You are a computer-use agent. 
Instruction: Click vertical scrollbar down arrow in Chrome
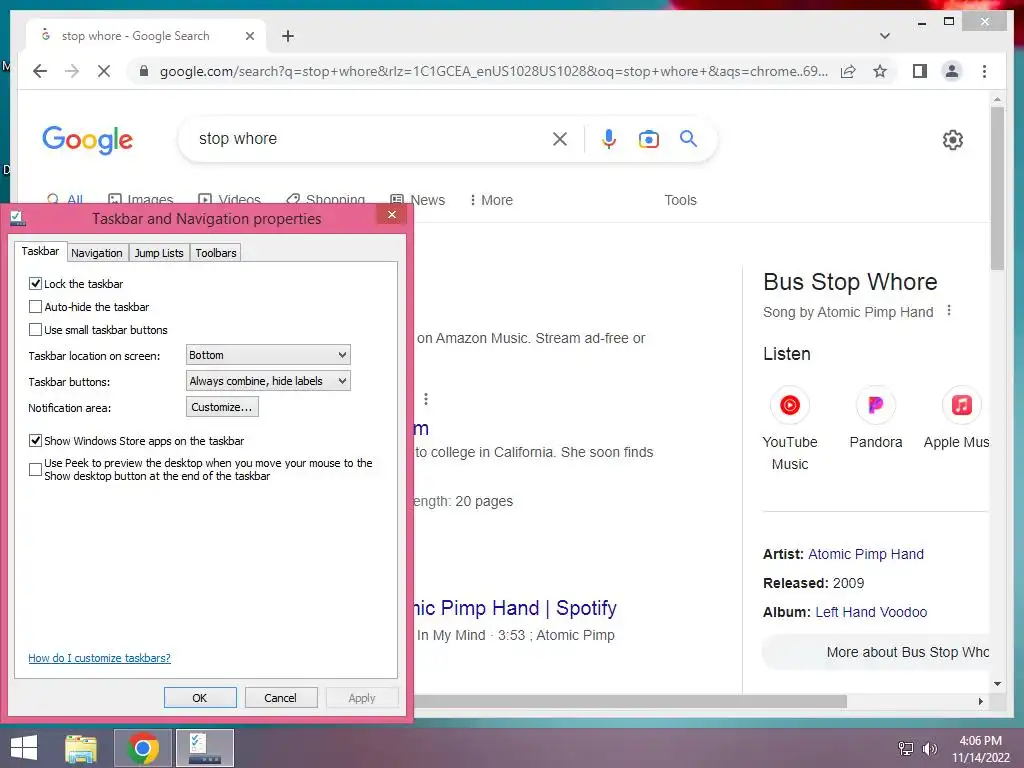pyautogui.click(x=997, y=684)
